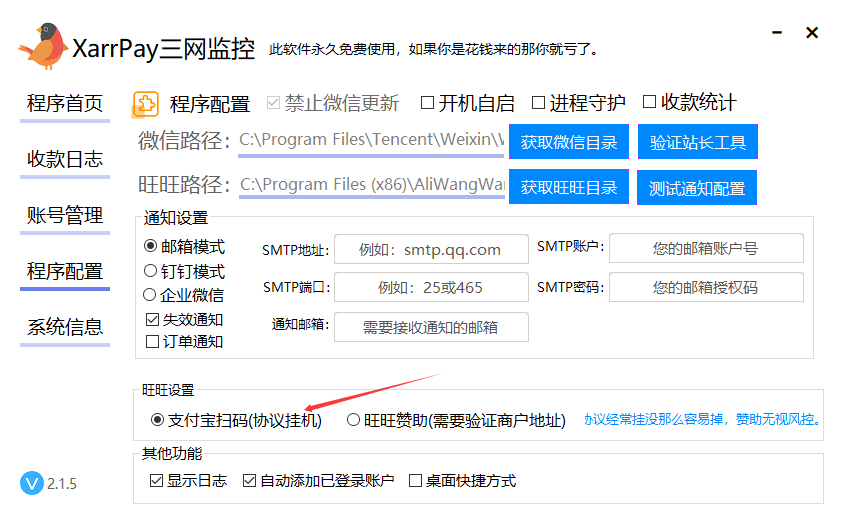Focus the SMTP地址 input field
850x510 pixels.
pos(431,249)
